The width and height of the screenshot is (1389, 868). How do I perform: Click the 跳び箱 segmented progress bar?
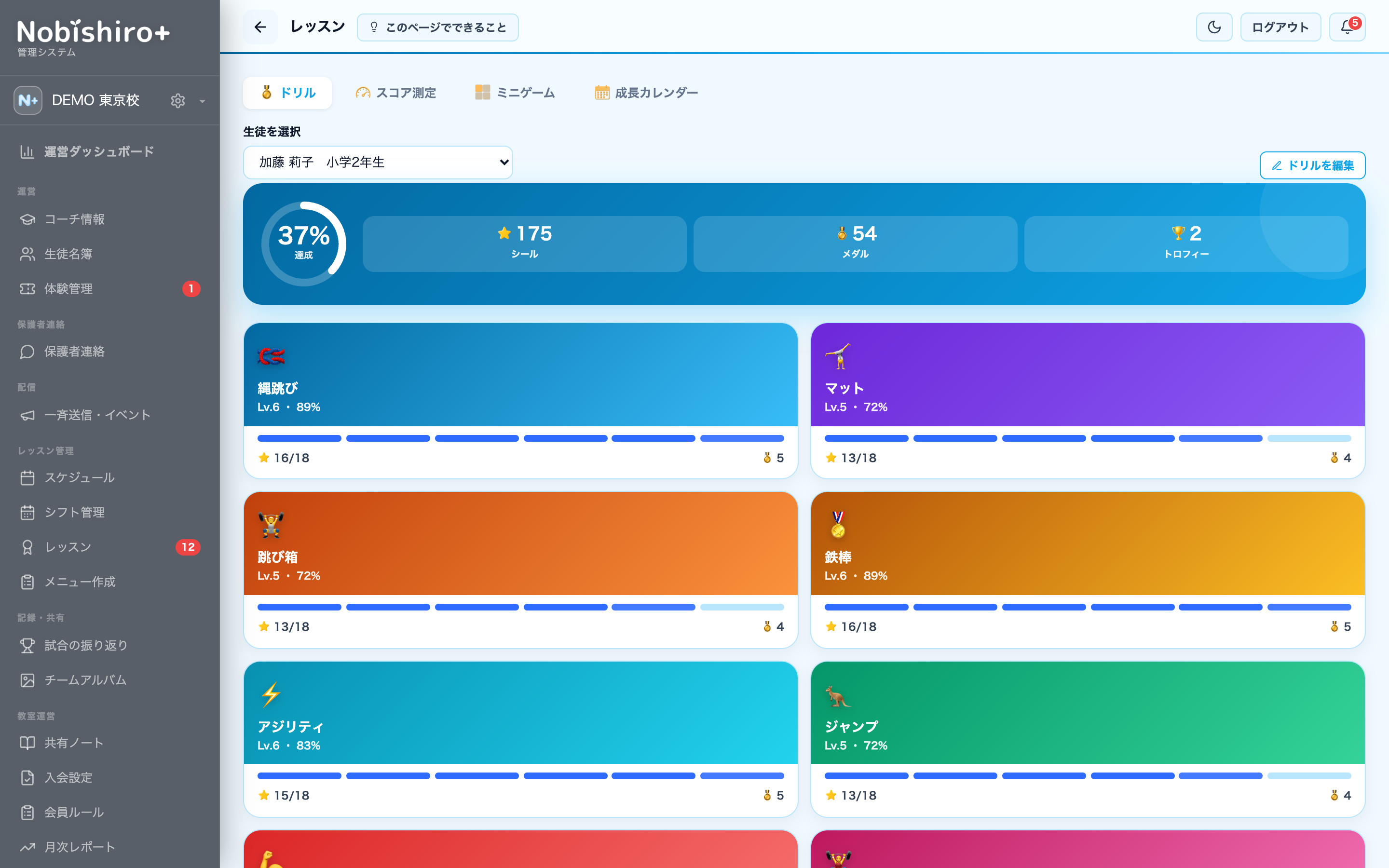pos(520,607)
